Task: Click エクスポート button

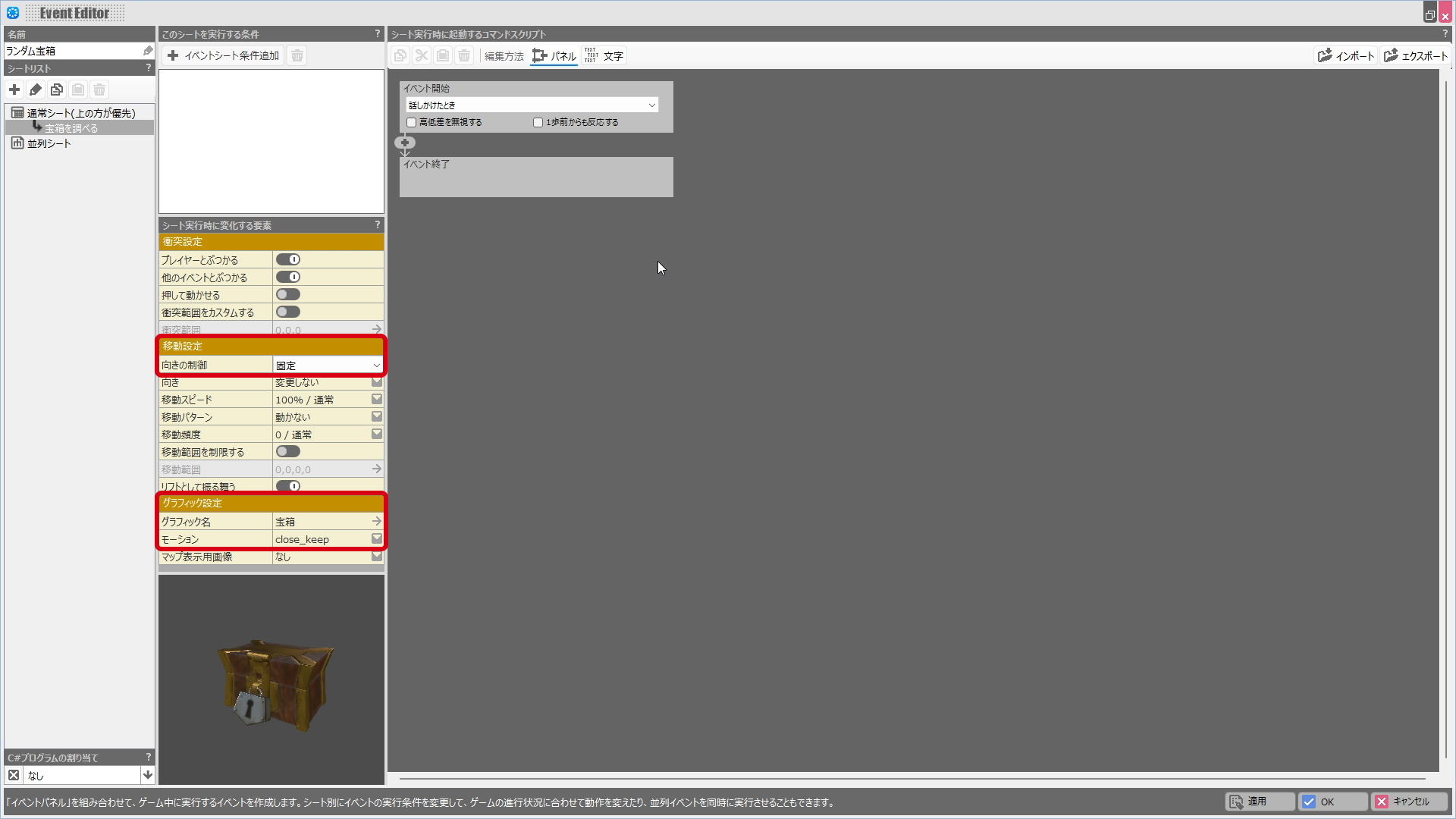Action: [x=1415, y=55]
